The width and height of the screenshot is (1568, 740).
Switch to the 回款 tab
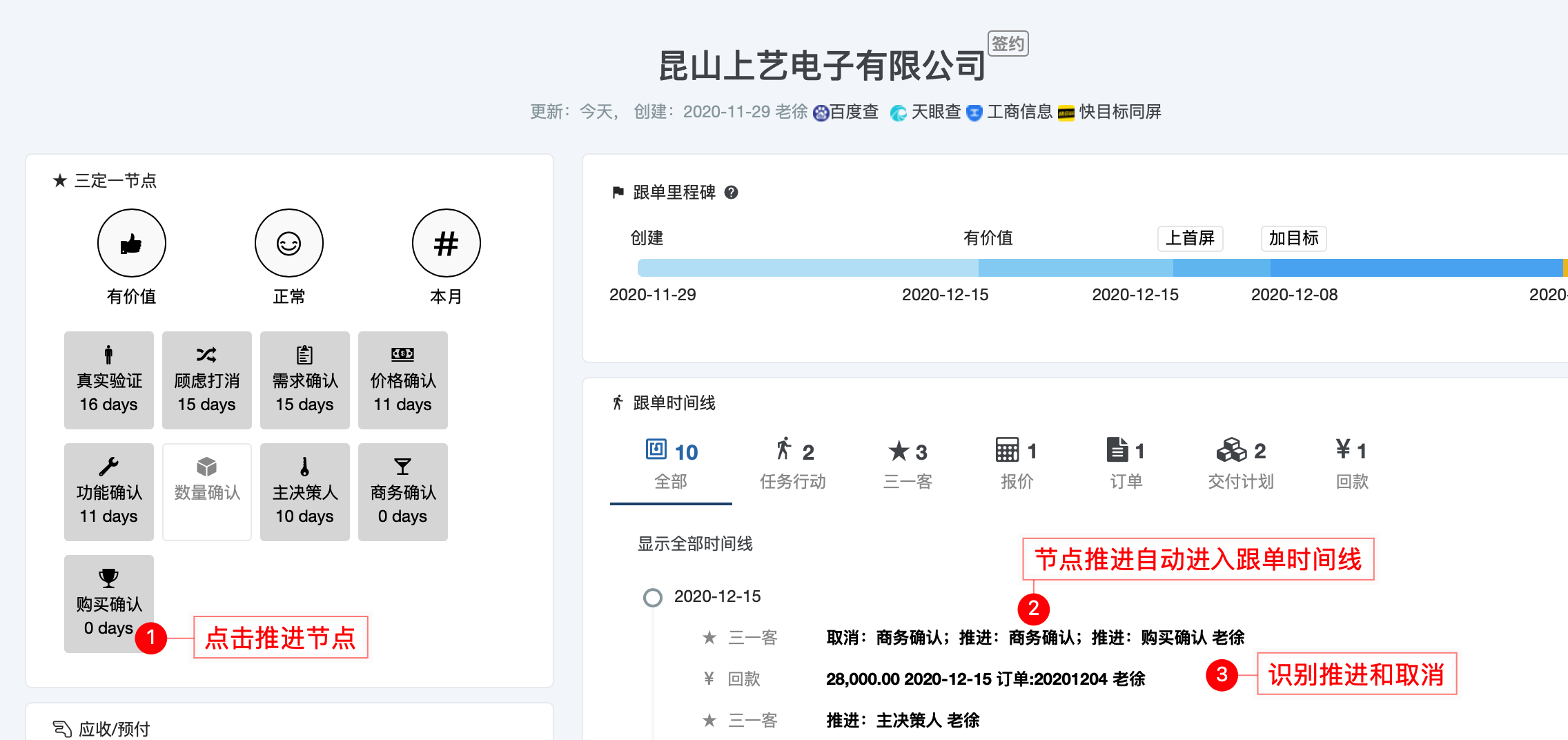pos(1351,465)
